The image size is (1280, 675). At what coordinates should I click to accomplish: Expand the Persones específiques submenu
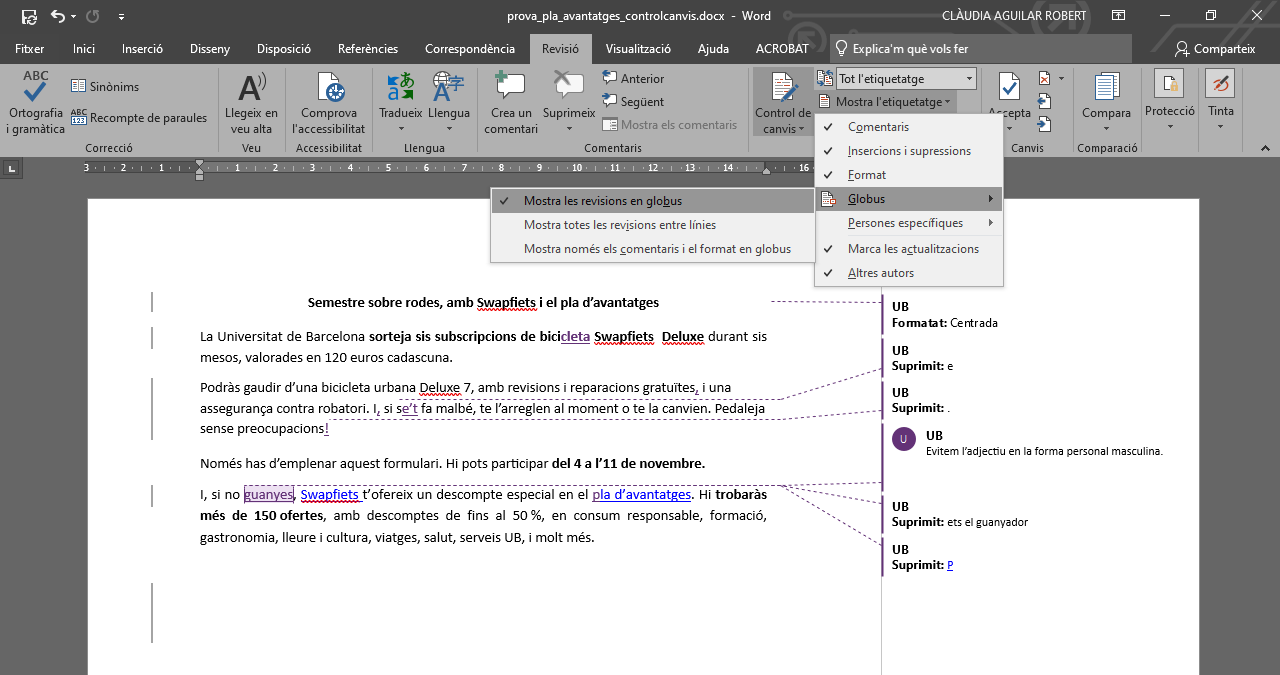pyautogui.click(x=905, y=223)
